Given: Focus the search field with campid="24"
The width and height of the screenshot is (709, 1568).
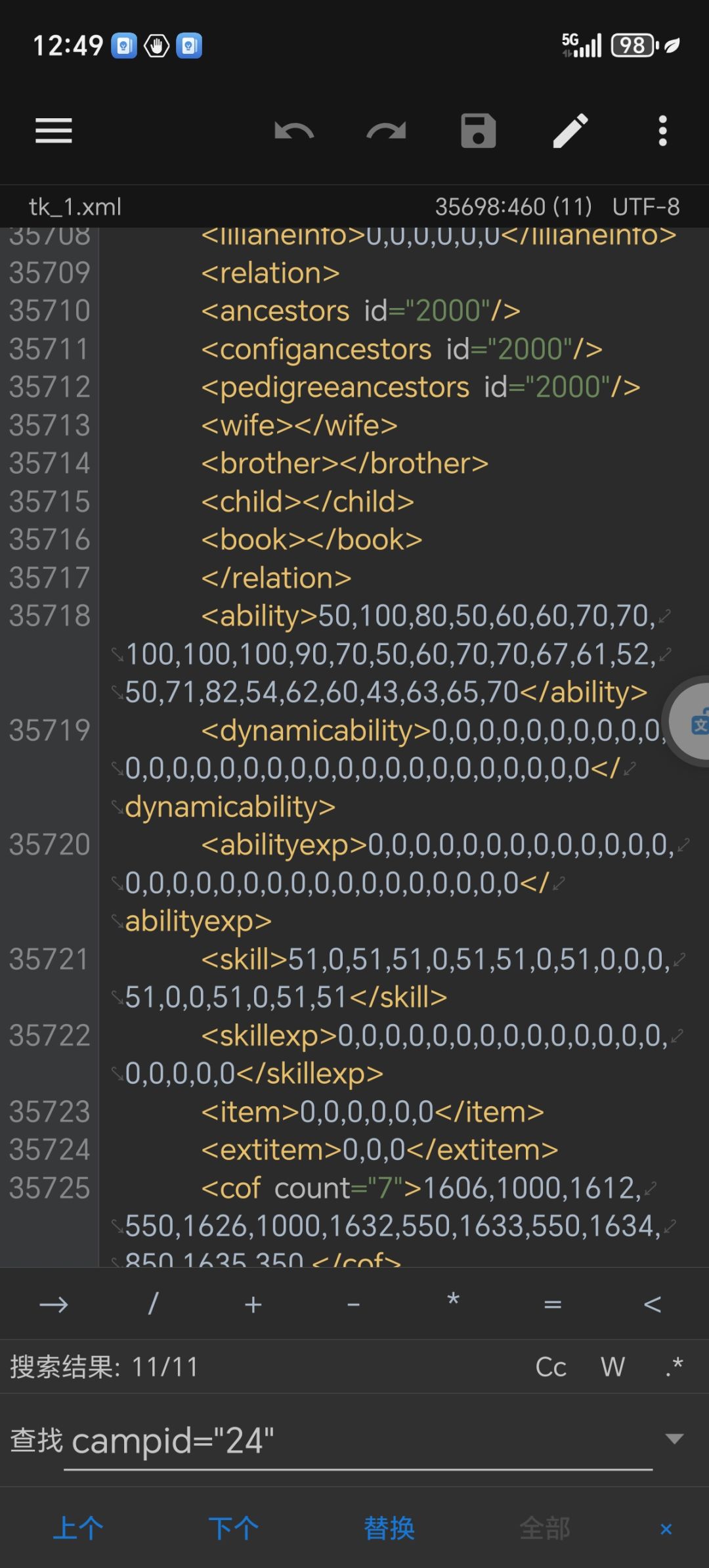Looking at the screenshot, I should click(358, 1441).
